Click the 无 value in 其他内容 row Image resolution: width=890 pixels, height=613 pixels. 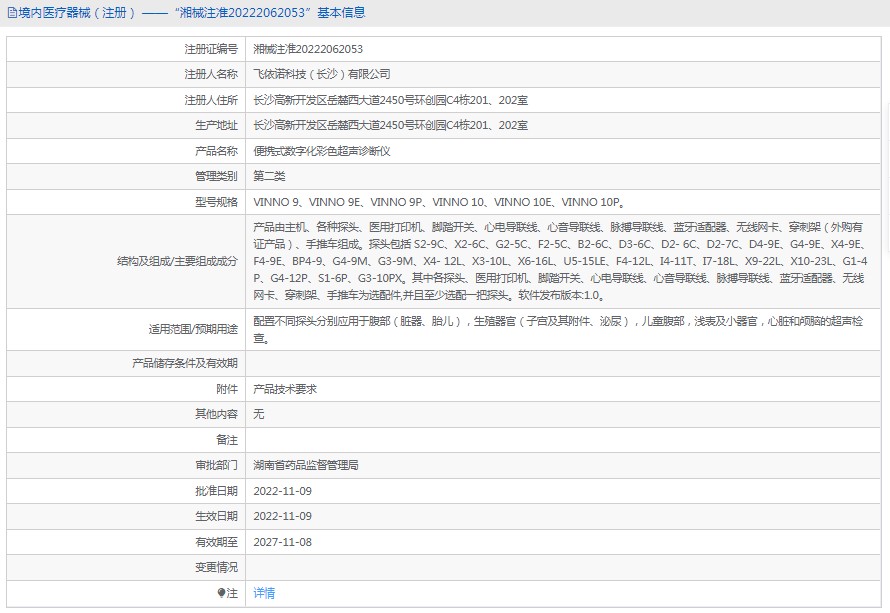click(x=258, y=414)
